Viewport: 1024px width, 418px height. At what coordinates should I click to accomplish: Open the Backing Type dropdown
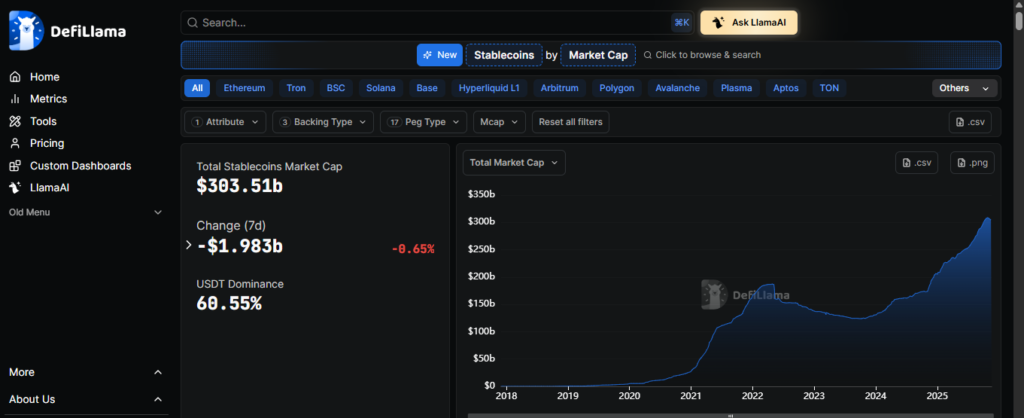tap(323, 122)
